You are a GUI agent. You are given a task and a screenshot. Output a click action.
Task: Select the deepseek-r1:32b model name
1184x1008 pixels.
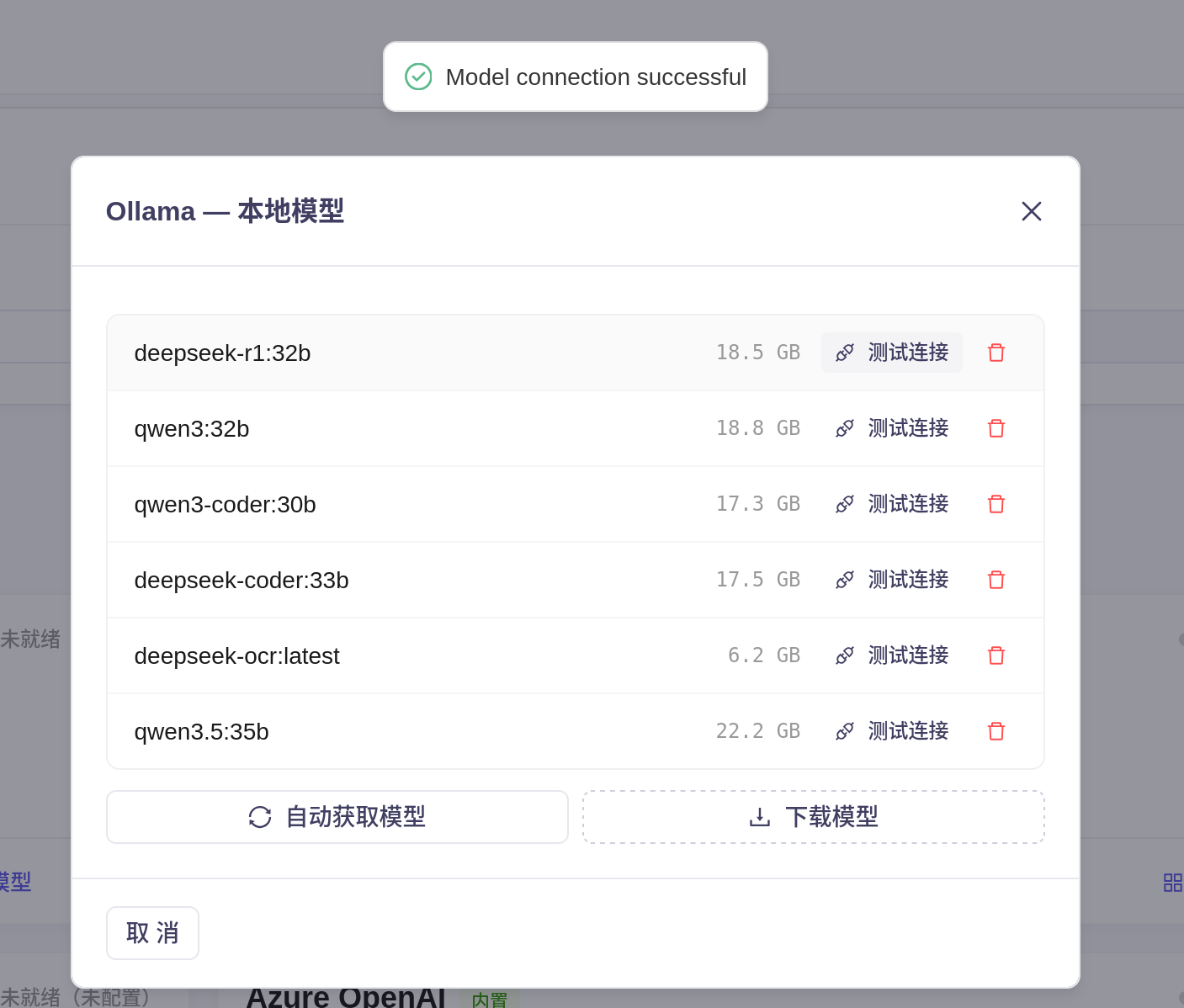click(223, 353)
